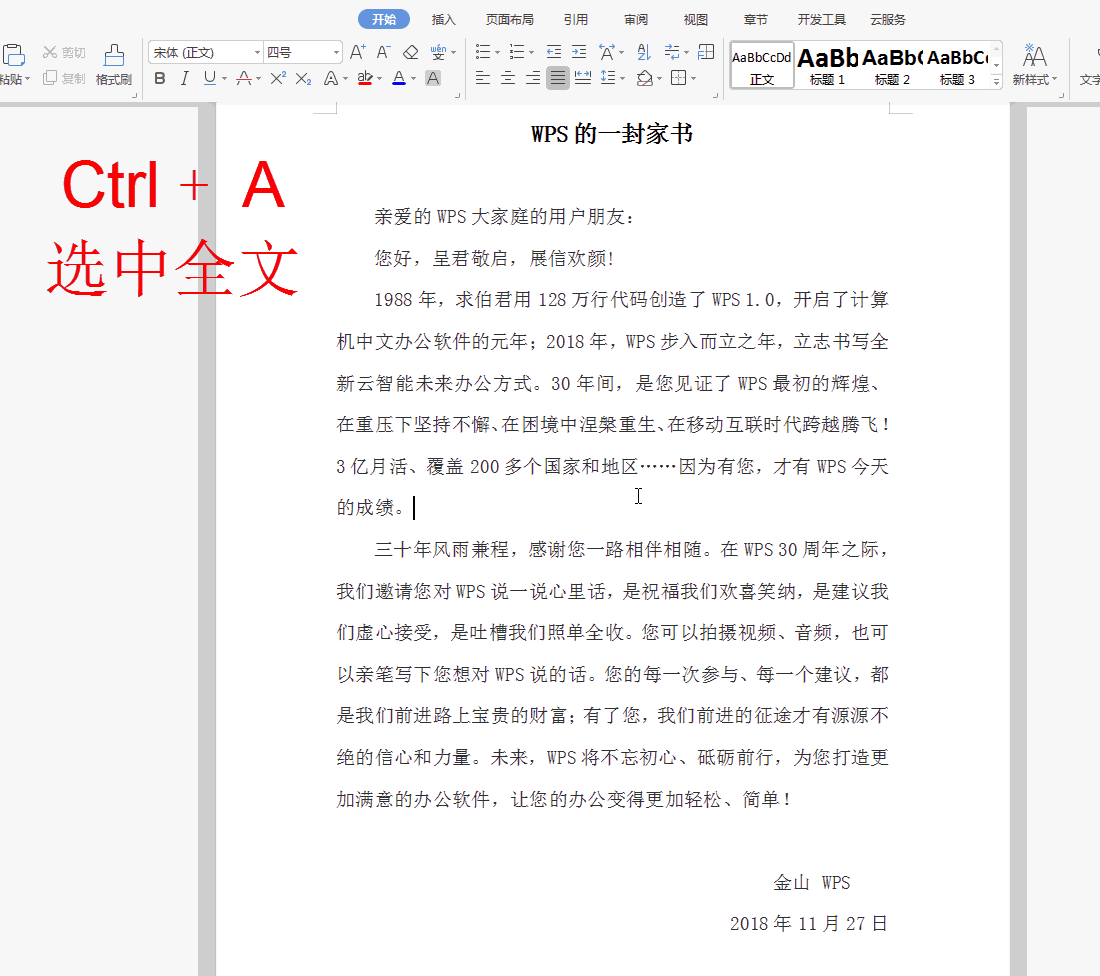Switch to the 开始 (Home) tab
Viewport: 1100px width, 976px height.
click(x=384, y=19)
